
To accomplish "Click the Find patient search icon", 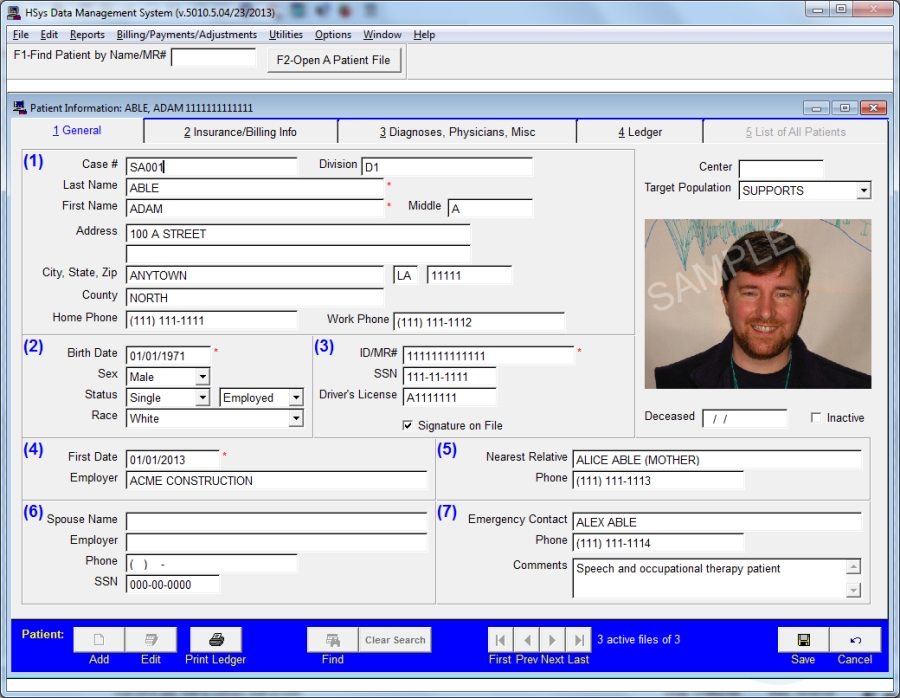I will [x=332, y=640].
